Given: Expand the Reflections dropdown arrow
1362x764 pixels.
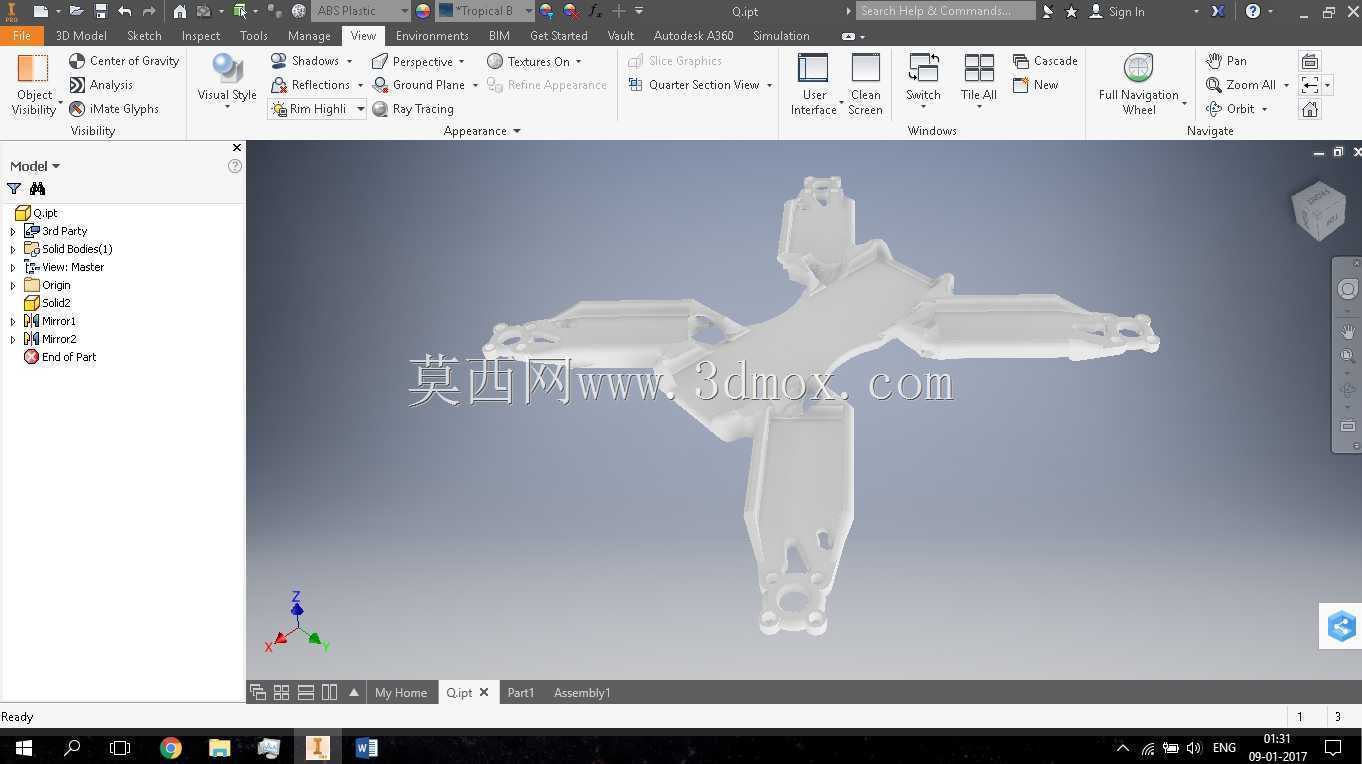Looking at the screenshot, I should pyautogui.click(x=360, y=86).
